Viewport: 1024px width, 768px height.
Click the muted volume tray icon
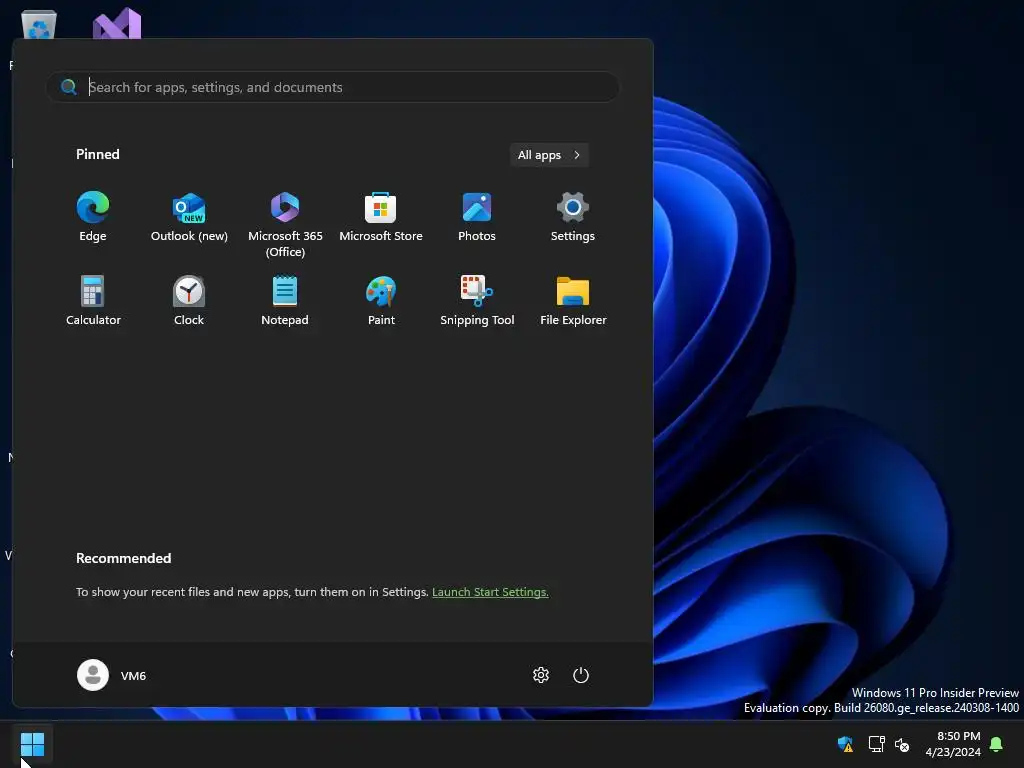(903, 744)
